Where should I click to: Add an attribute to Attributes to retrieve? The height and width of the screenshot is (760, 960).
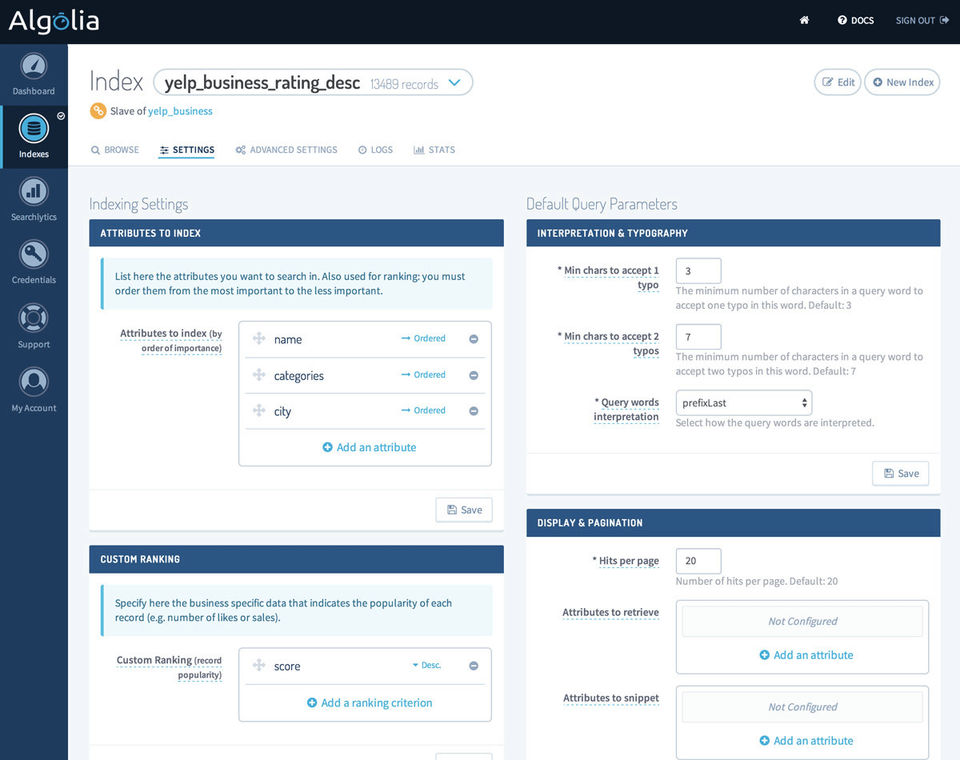[x=806, y=655]
